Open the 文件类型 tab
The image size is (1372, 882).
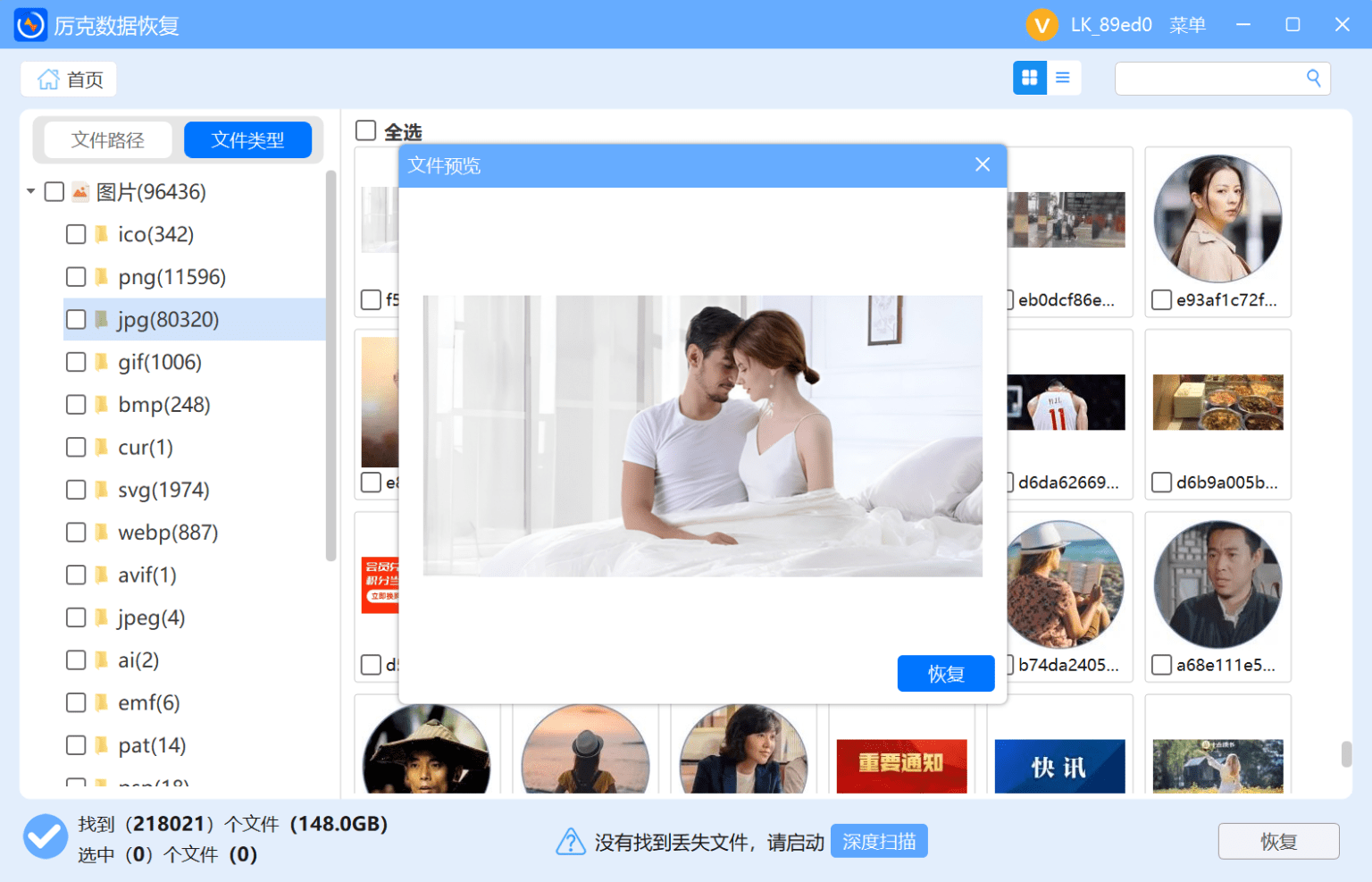tap(247, 139)
